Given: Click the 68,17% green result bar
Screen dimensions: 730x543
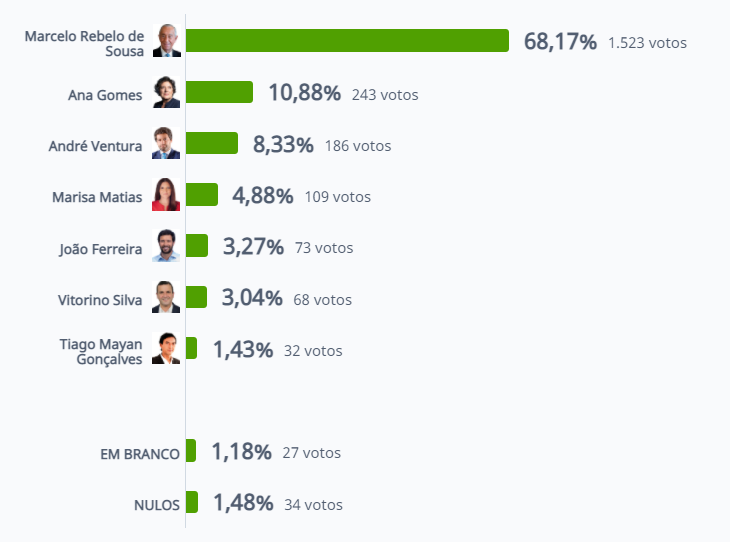Looking at the screenshot, I should 347,41.
